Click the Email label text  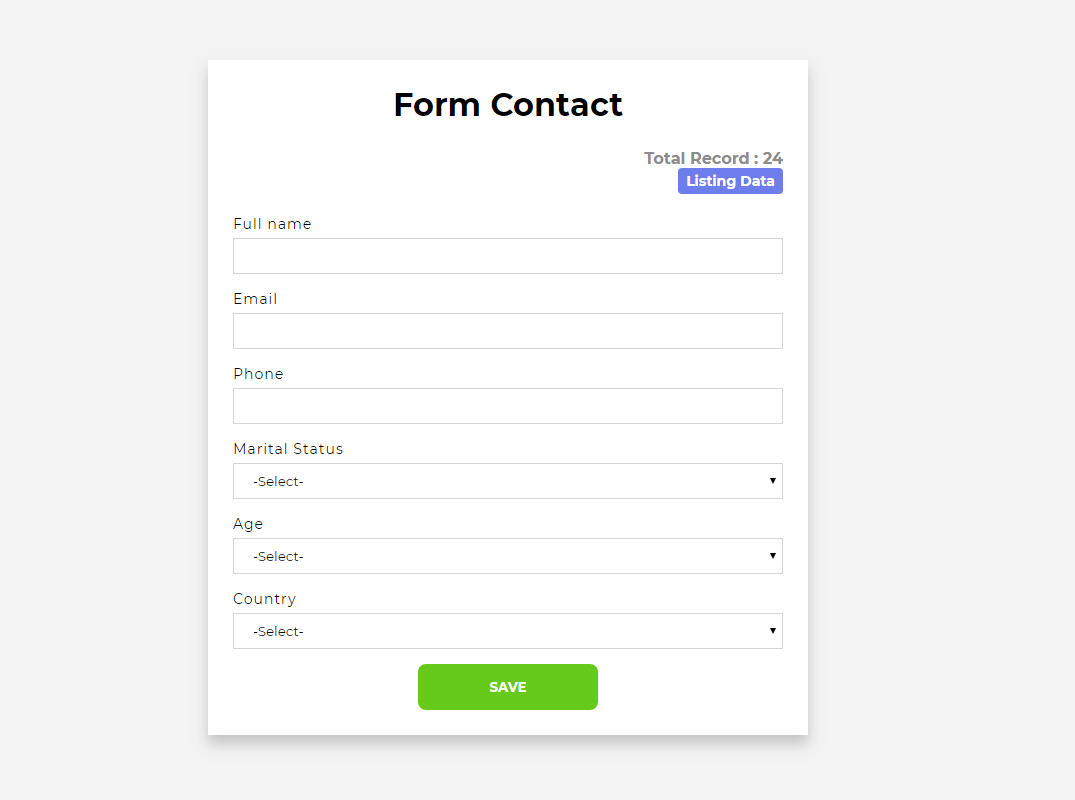pyautogui.click(x=255, y=299)
